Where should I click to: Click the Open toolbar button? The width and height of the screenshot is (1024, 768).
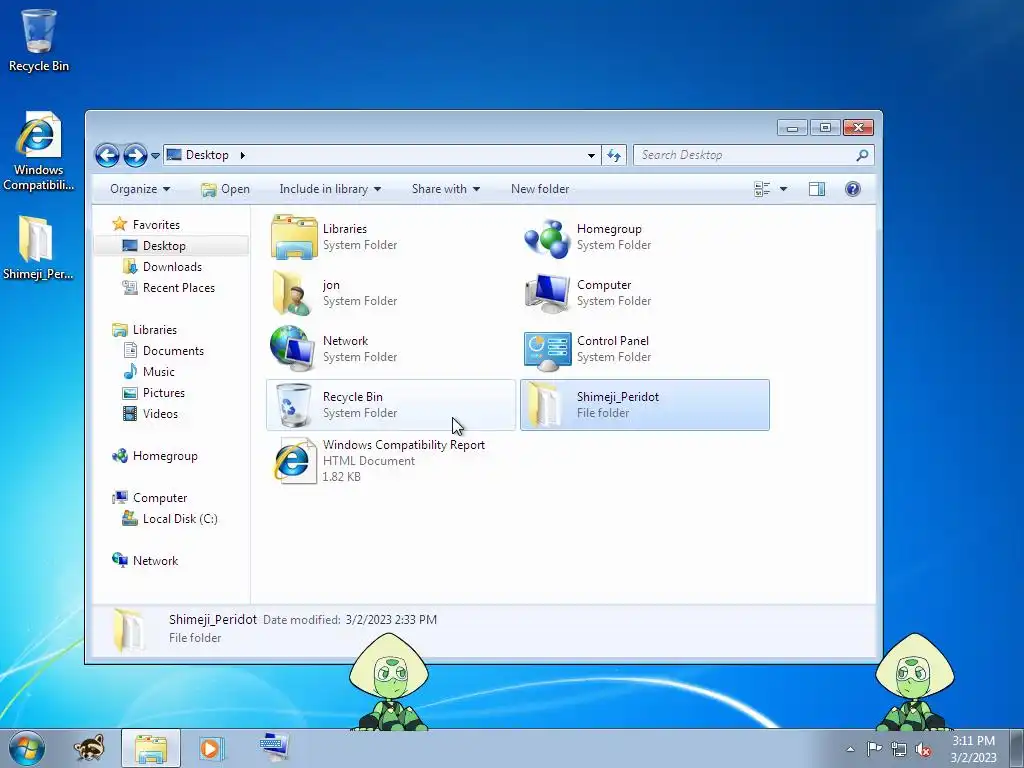pos(225,189)
